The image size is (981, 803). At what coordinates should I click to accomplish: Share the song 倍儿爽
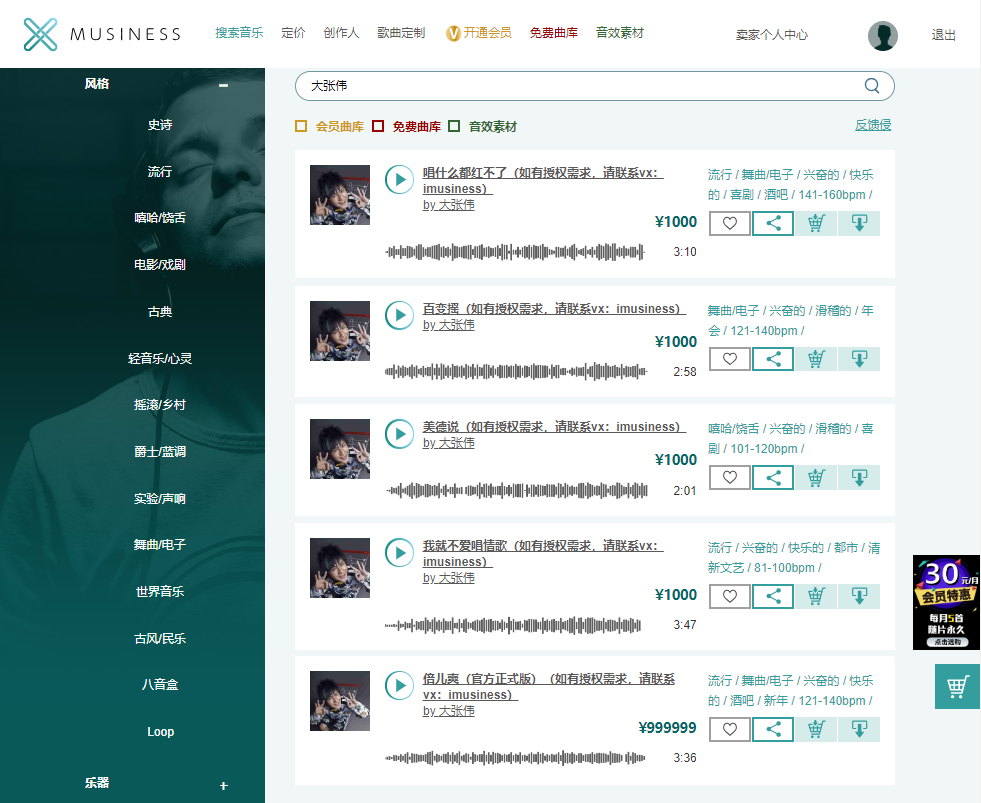[773, 729]
